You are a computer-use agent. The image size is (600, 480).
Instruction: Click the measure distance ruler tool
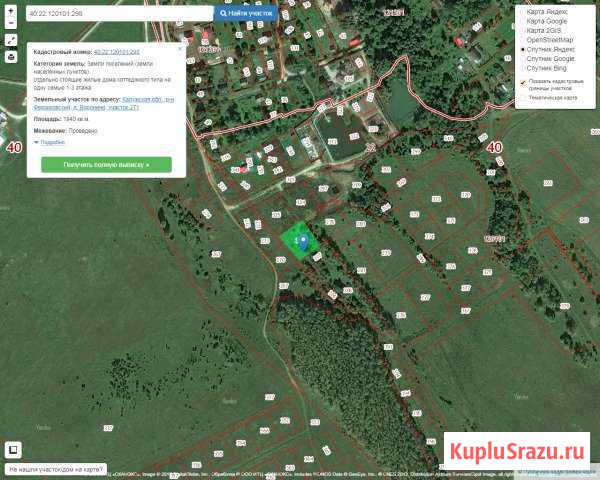pos(10,41)
